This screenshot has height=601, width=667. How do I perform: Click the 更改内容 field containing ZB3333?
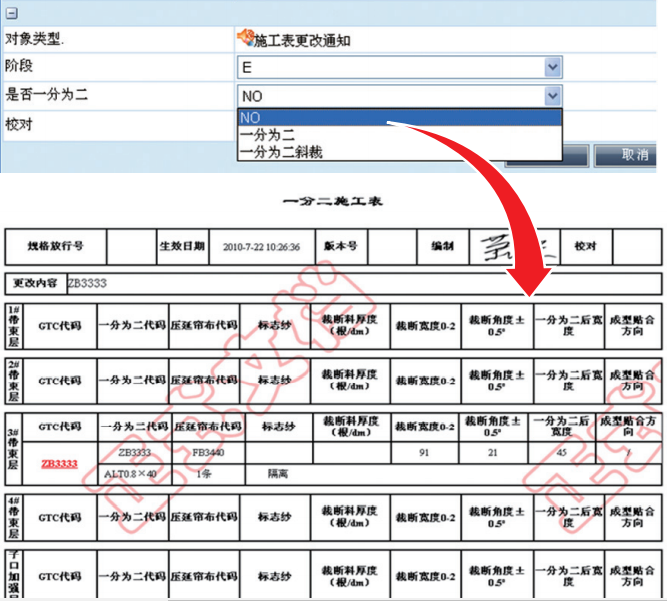364,283
